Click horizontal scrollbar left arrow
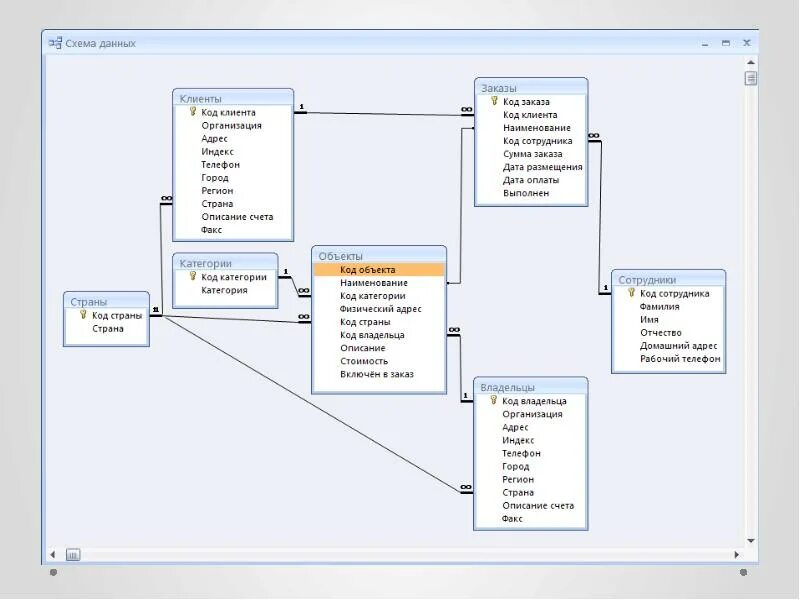Image resolution: width=800 pixels, height=600 pixels. point(52,555)
